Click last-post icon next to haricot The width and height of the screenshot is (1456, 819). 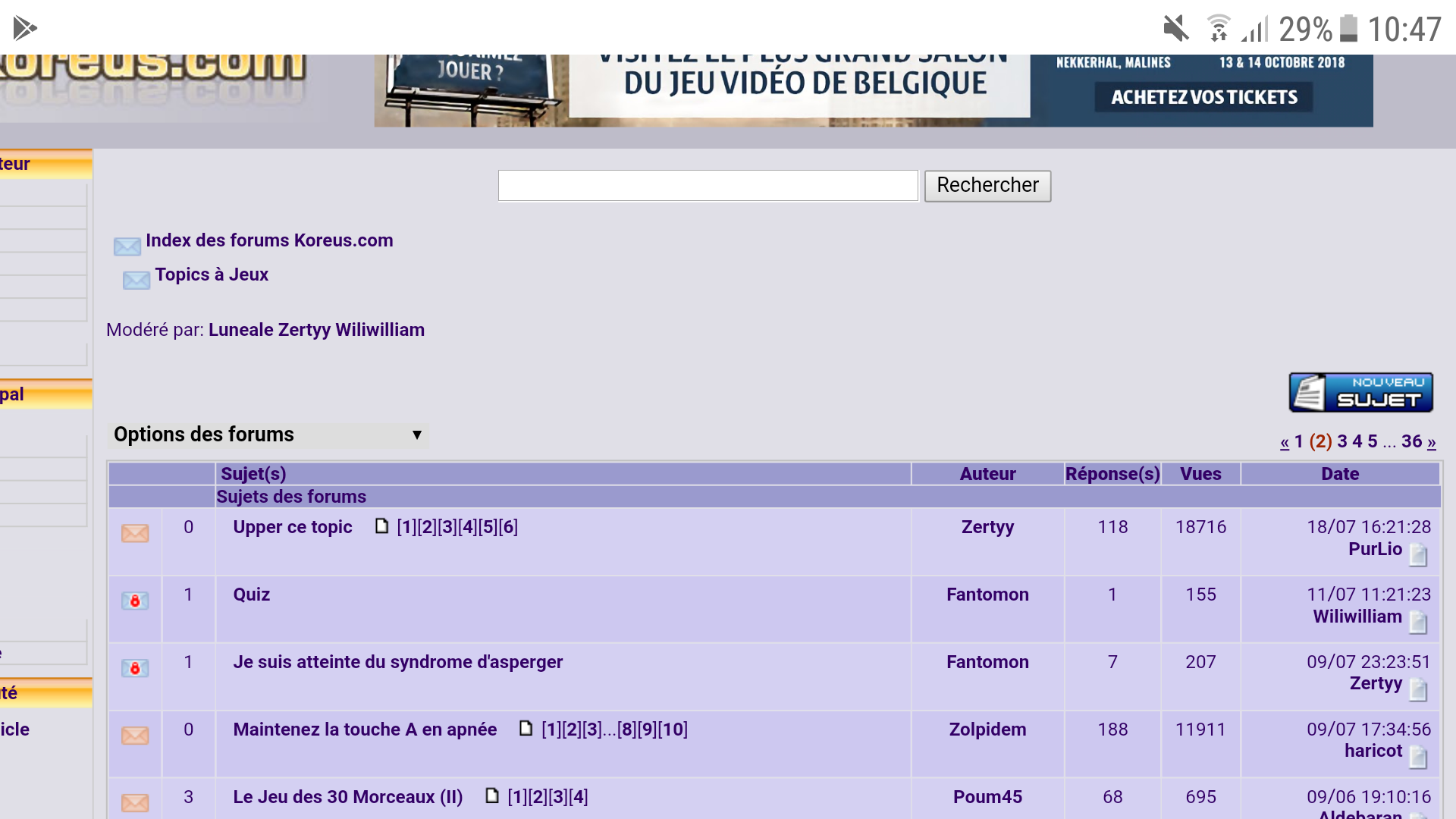[1418, 757]
